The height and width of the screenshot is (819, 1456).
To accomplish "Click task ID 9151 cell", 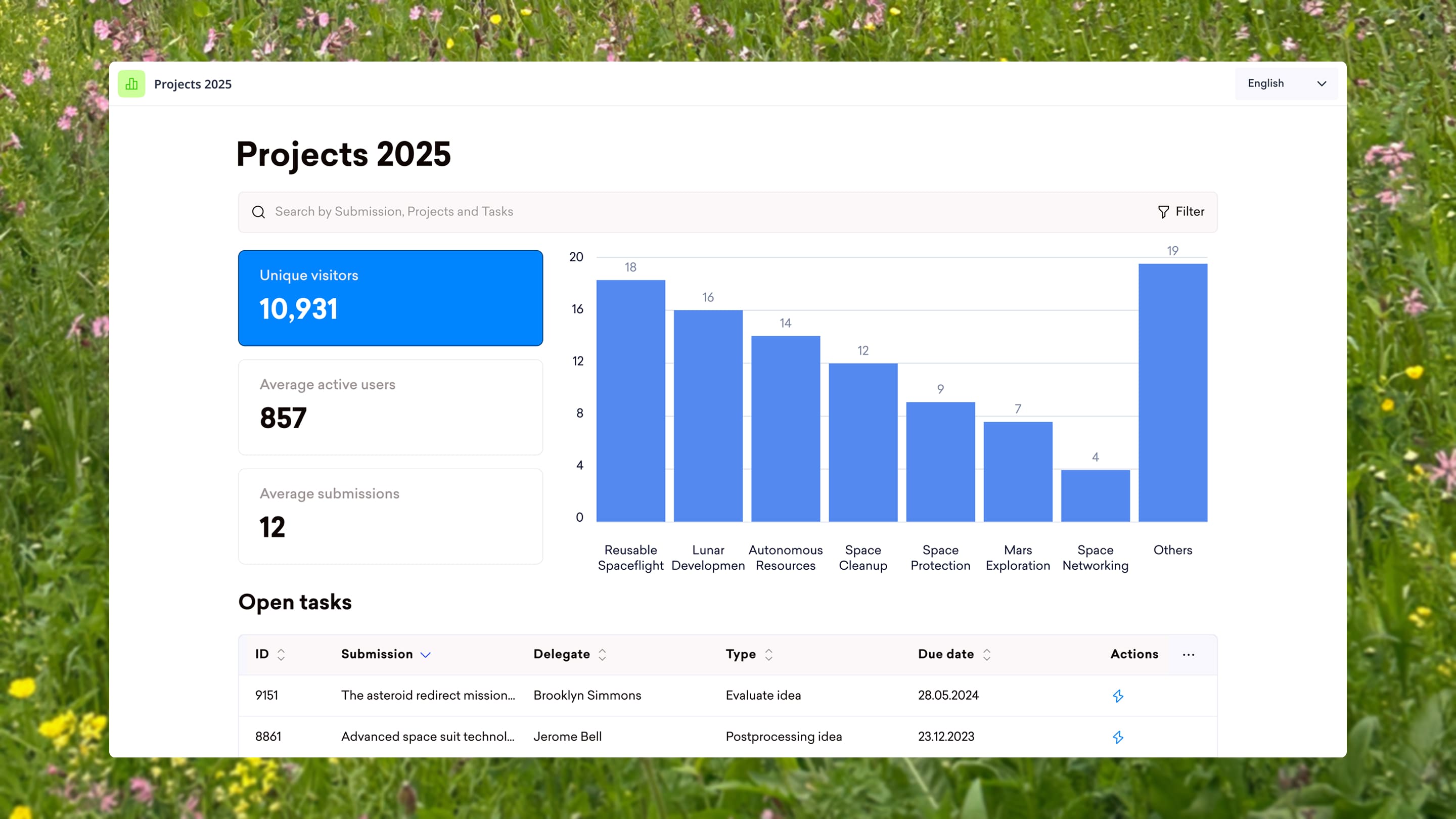I will click(x=266, y=695).
